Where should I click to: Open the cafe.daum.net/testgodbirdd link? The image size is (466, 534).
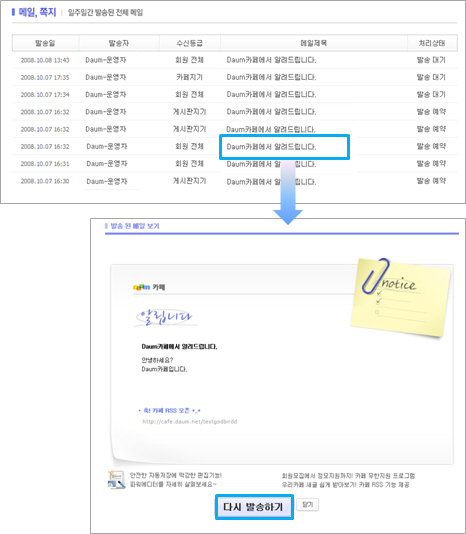point(190,422)
